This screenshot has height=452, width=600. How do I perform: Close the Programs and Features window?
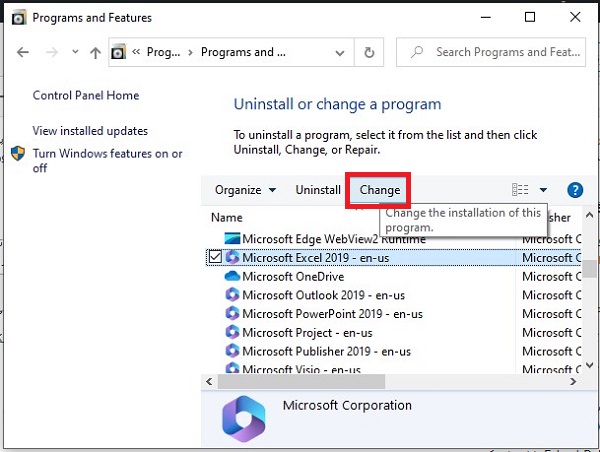coord(575,17)
